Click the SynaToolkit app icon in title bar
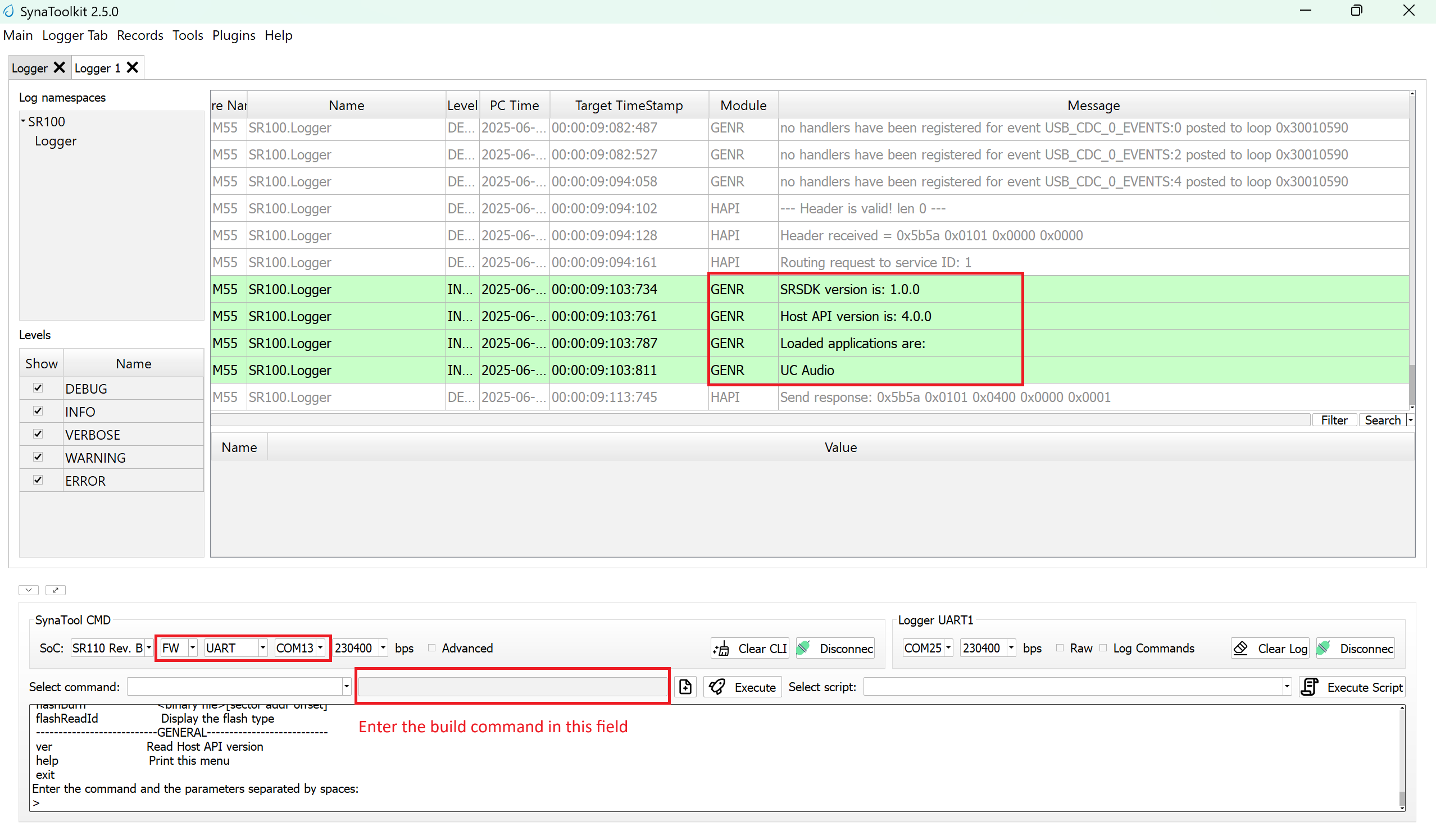The height and width of the screenshot is (840, 1436). pos(8,11)
